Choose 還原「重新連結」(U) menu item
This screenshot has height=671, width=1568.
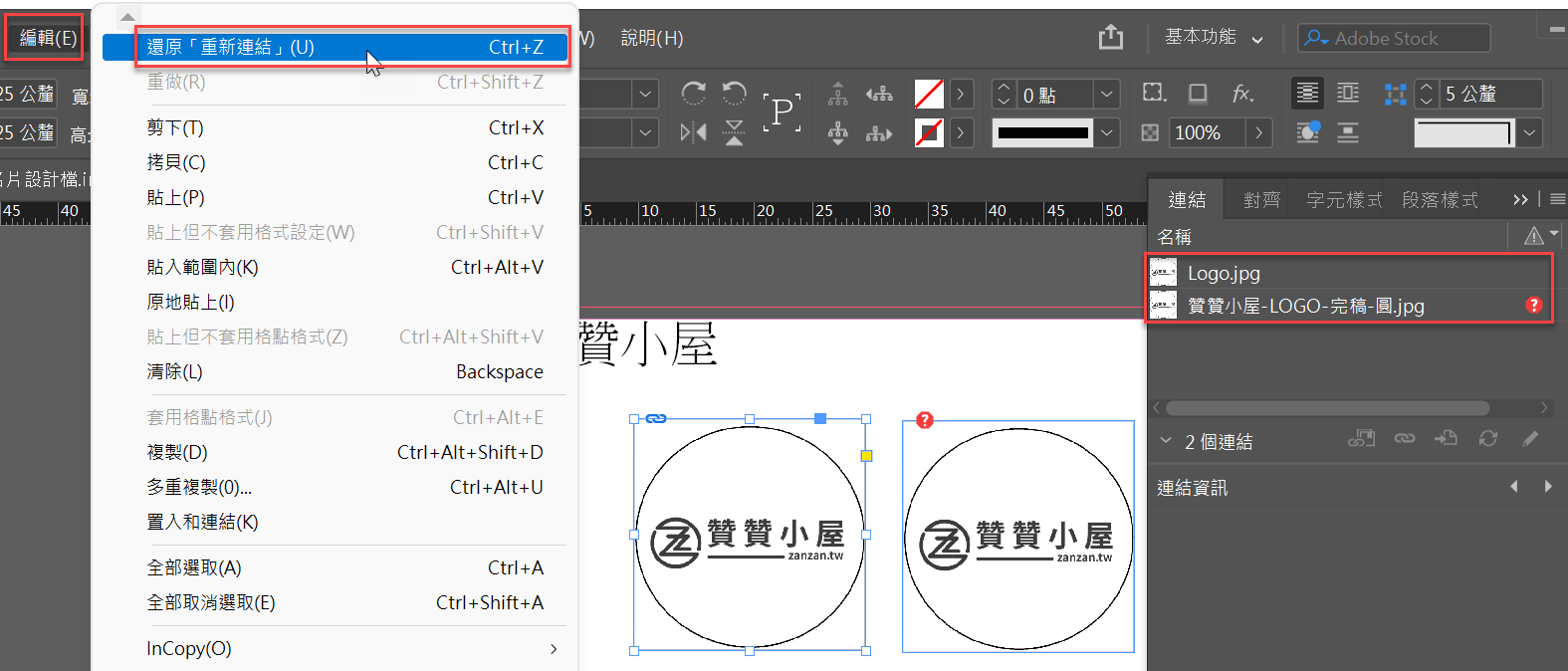coord(335,47)
